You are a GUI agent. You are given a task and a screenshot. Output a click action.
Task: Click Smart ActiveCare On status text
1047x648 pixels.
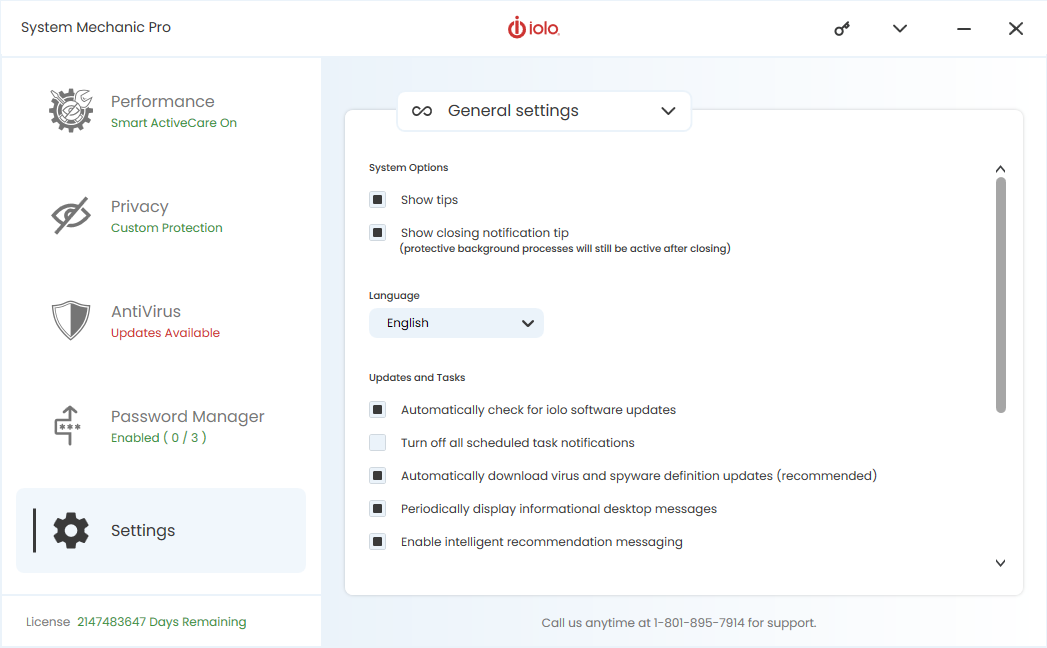174,123
